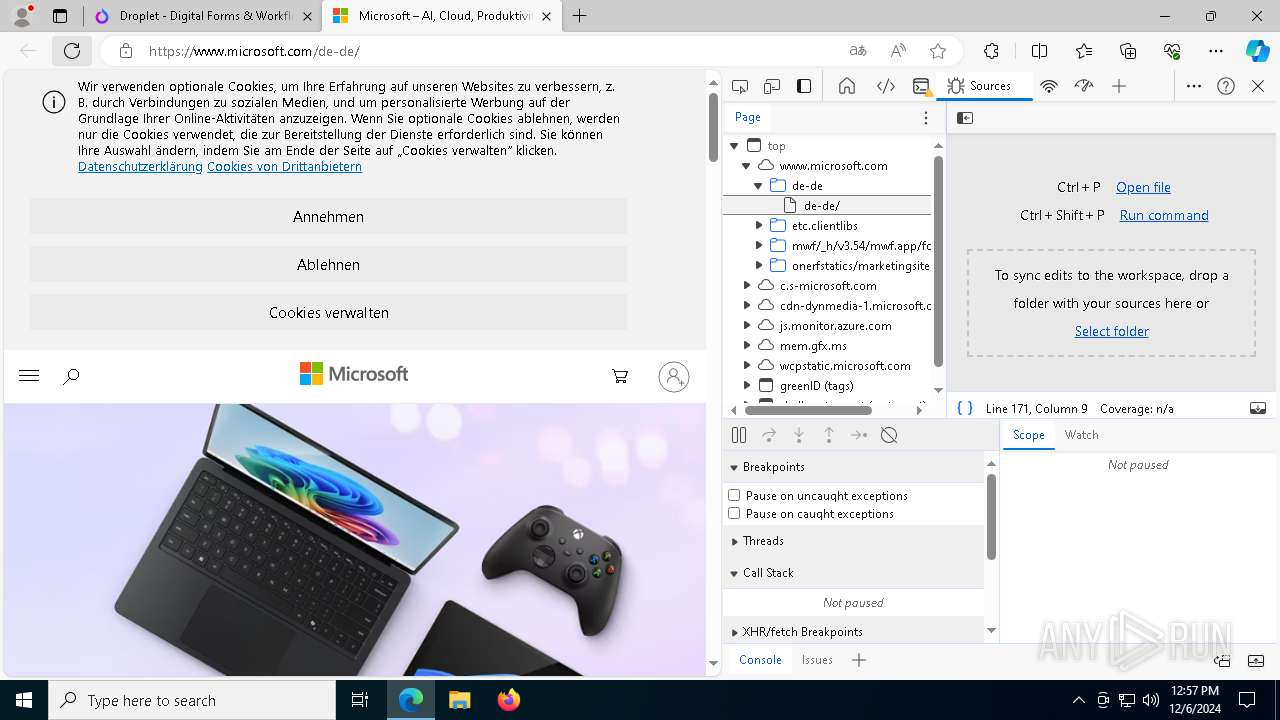Open File Explorer from taskbar
1280x720 pixels.
click(459, 700)
